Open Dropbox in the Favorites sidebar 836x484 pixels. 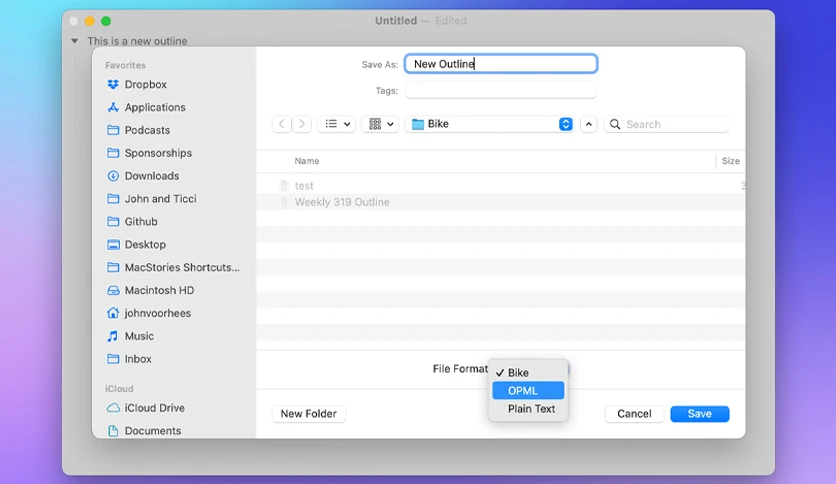[137, 84]
